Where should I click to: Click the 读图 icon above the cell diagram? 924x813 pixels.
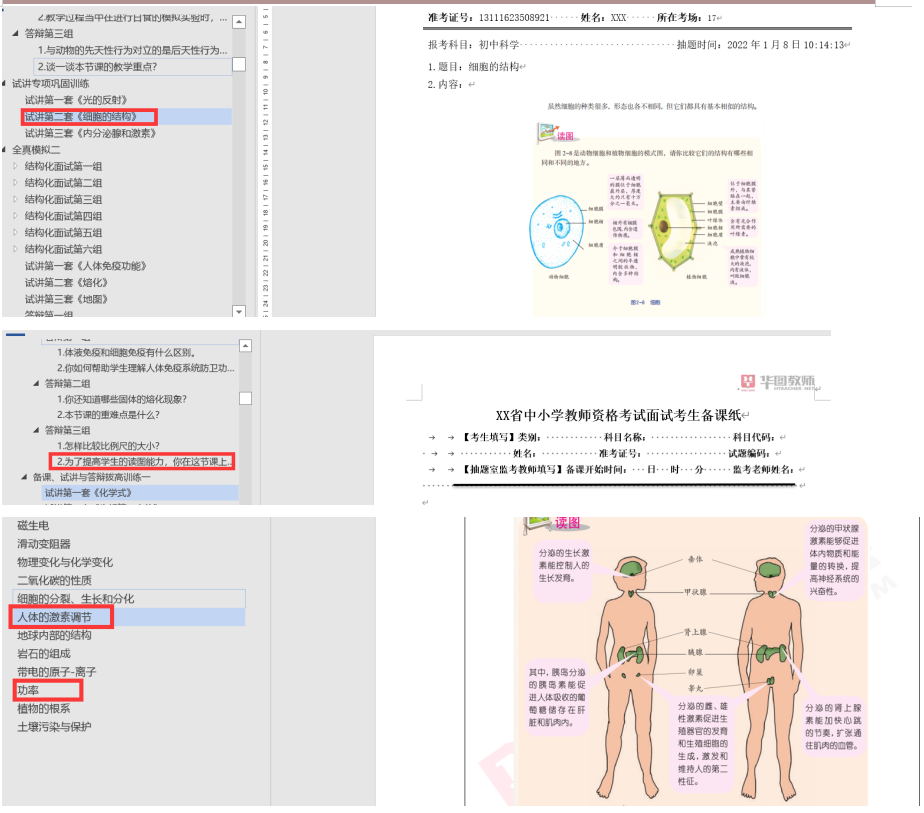pyautogui.click(x=546, y=133)
